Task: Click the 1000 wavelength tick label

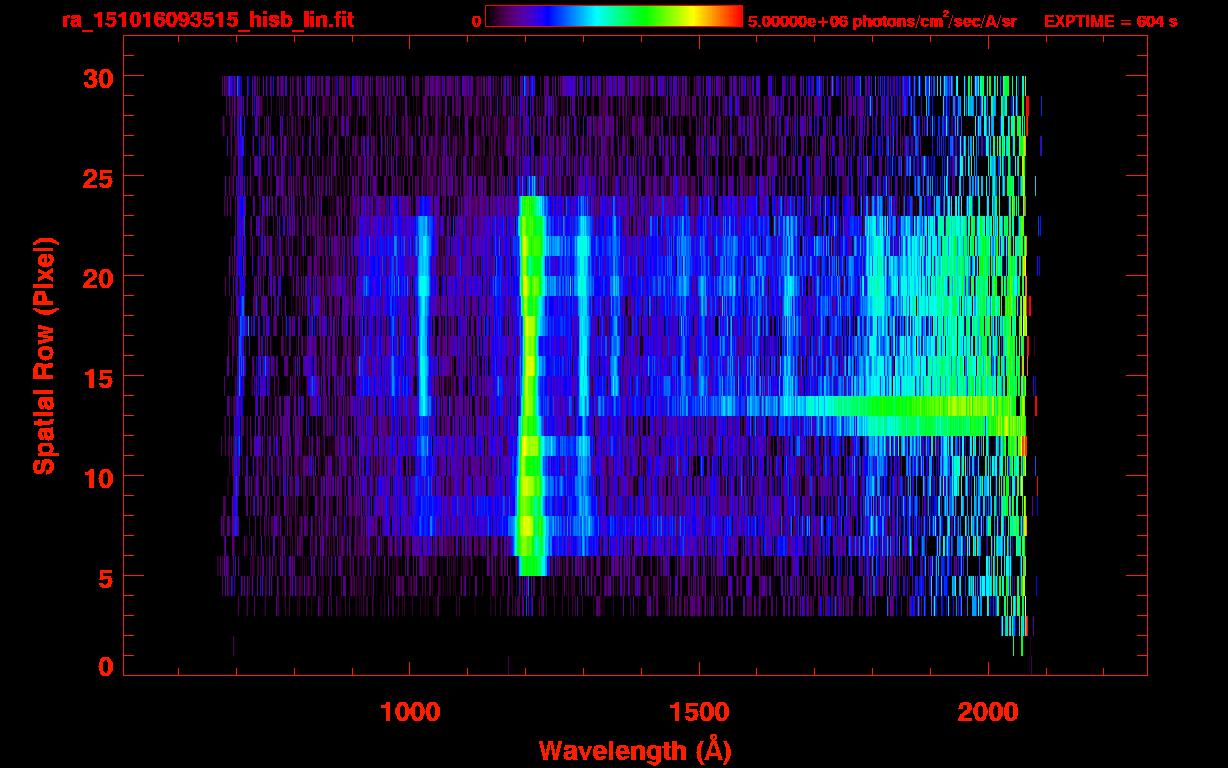Action: [x=409, y=711]
